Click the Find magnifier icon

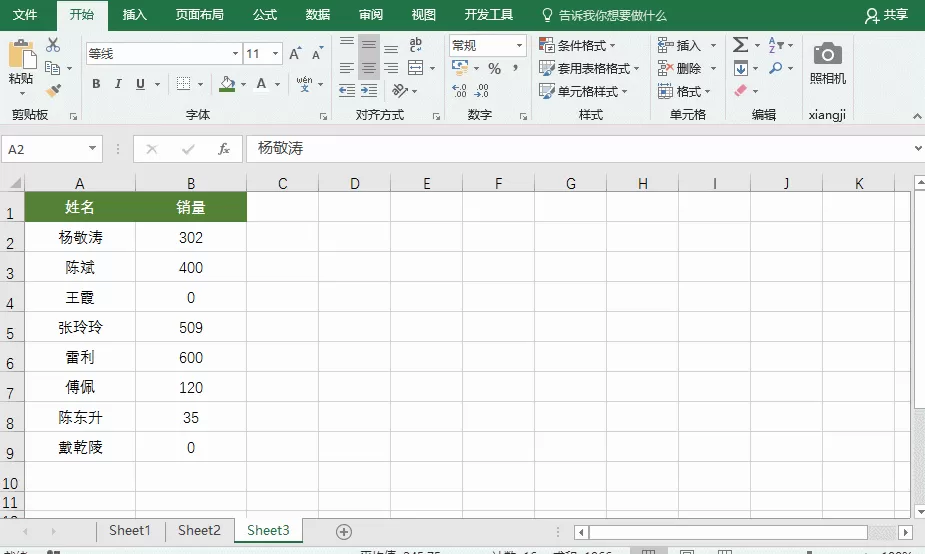click(776, 68)
